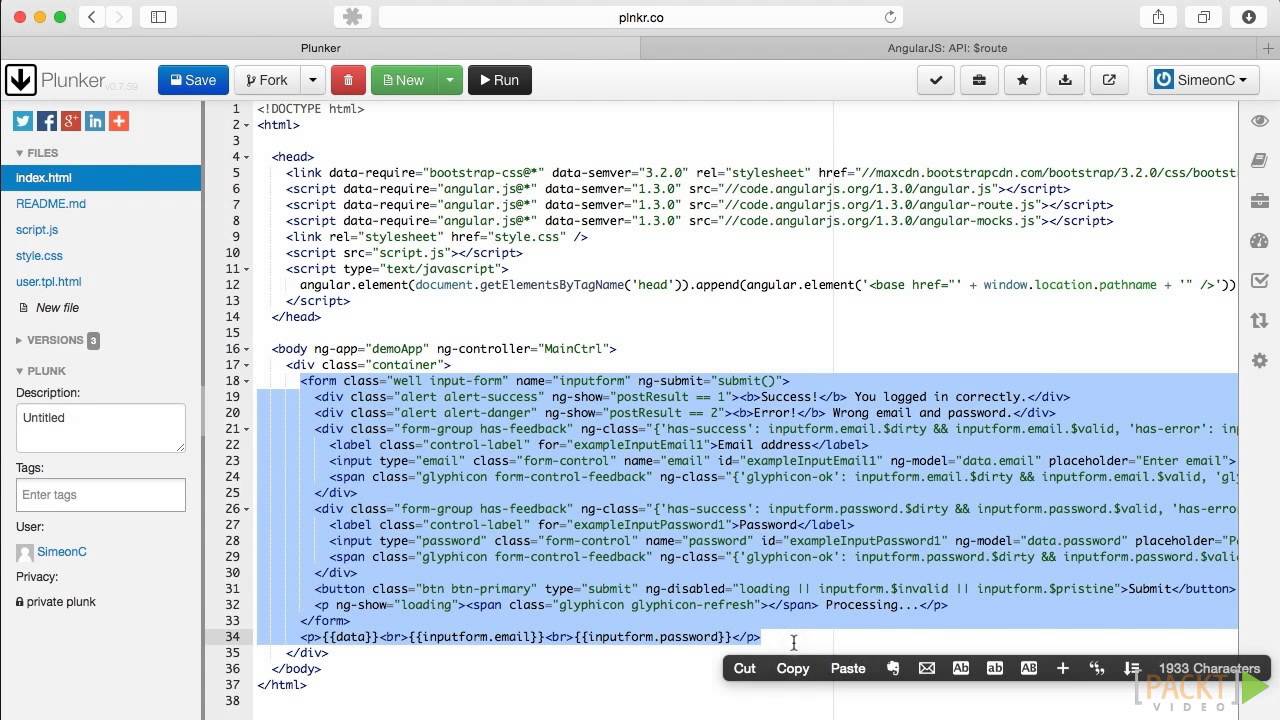Screen dimensions: 1280x720
Task: Click the mail envelope icon in popup bar
Action: click(x=927, y=668)
